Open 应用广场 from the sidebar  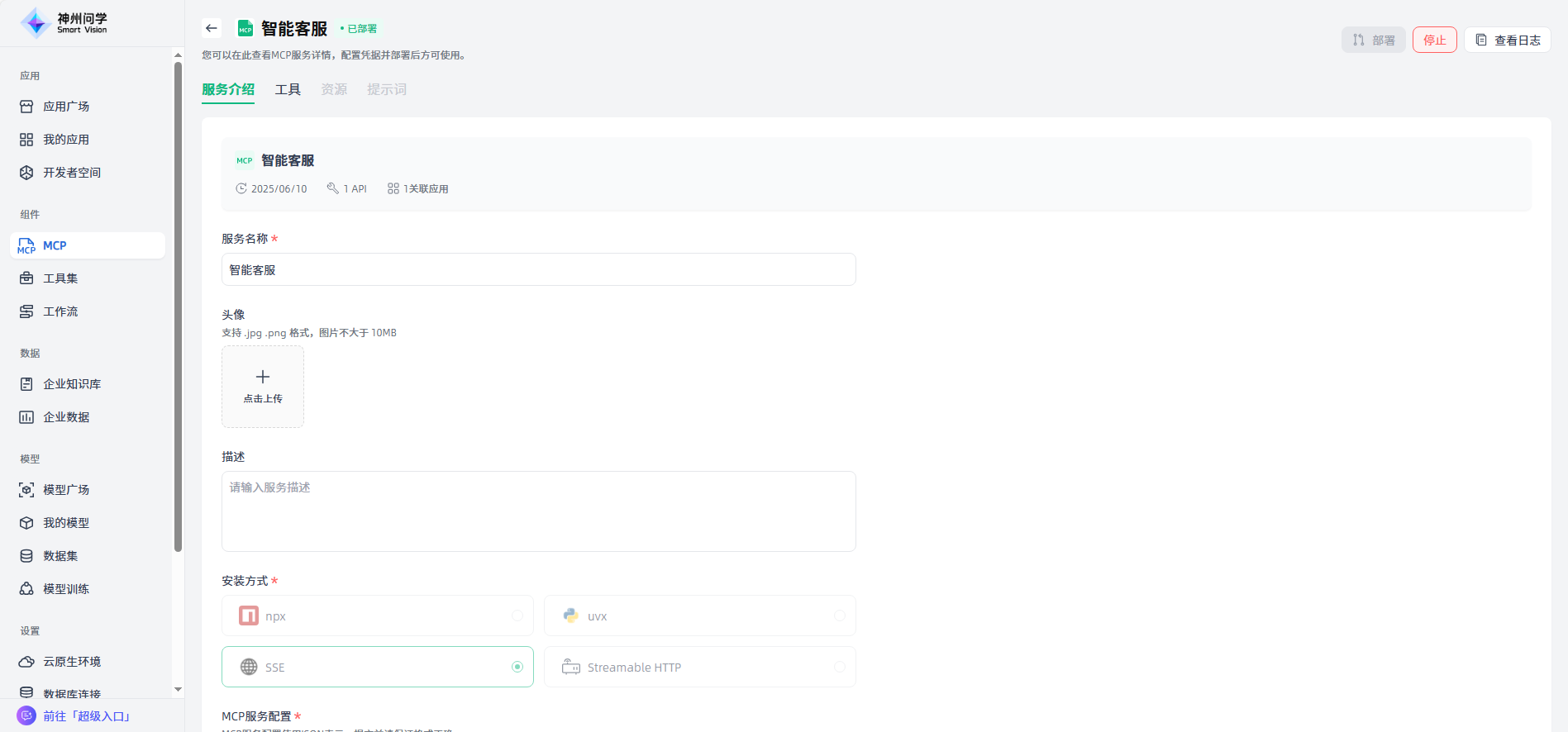point(66,107)
